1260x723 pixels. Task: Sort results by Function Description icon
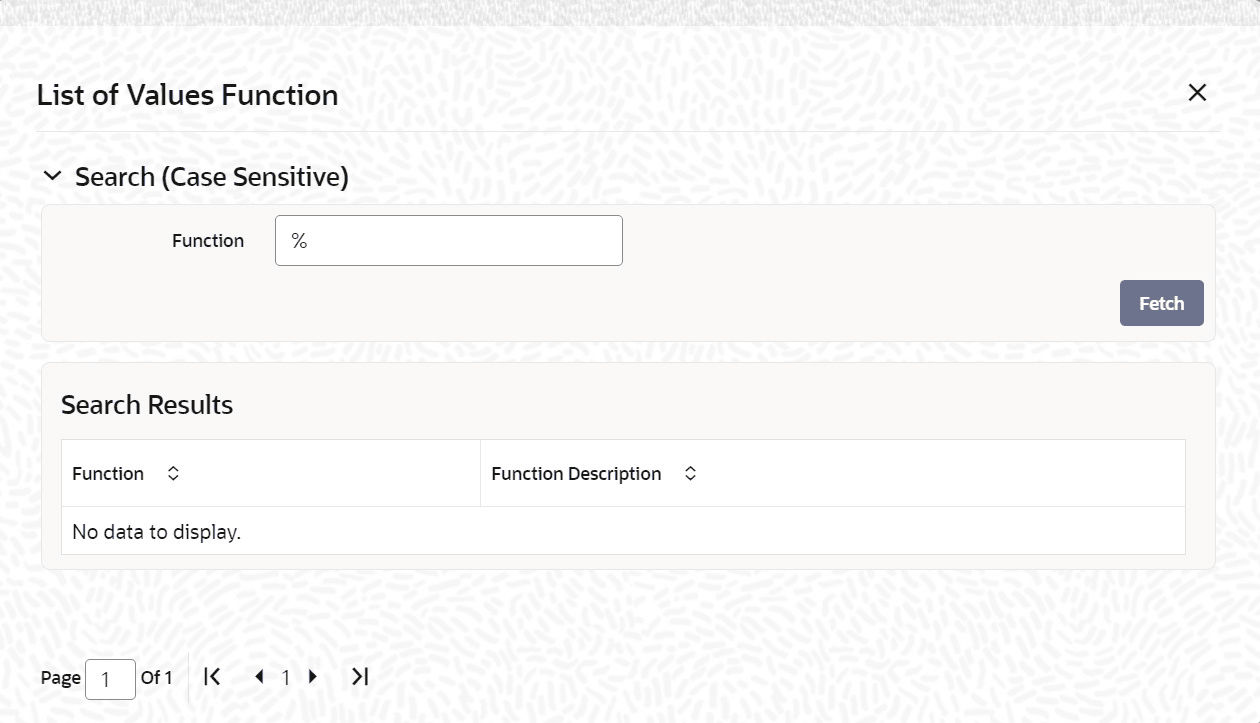click(x=690, y=473)
